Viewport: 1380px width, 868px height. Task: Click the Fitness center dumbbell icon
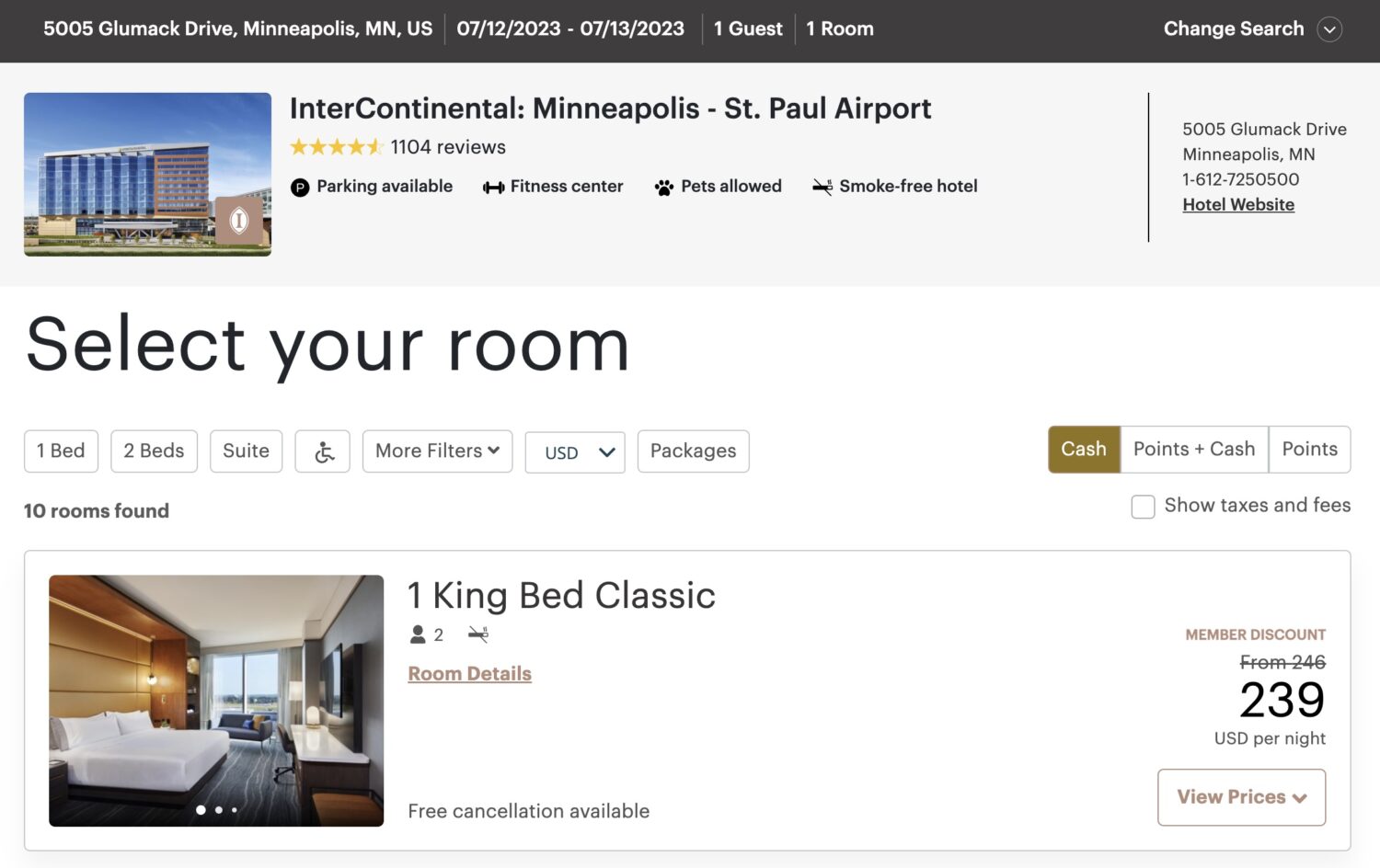(493, 186)
